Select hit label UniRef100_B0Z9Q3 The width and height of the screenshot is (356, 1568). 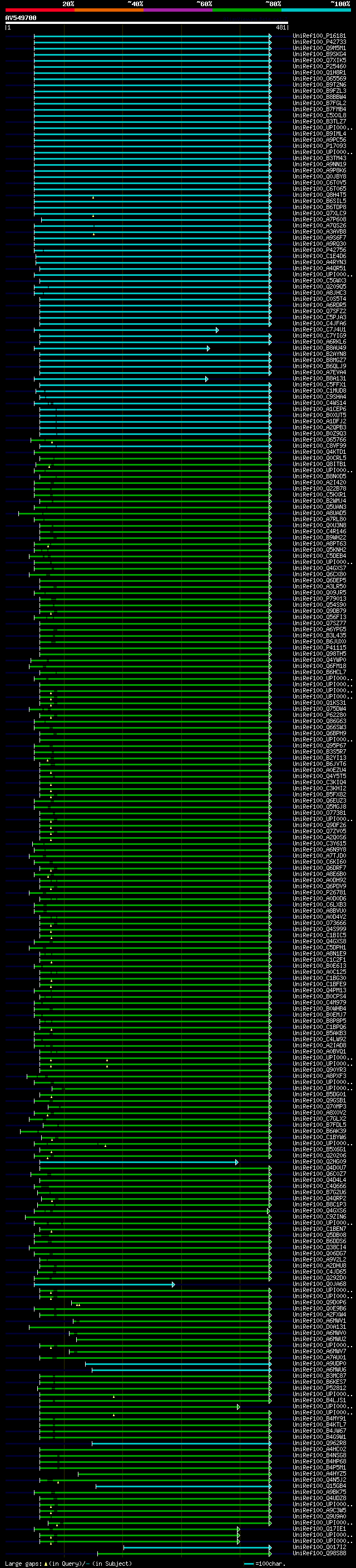tap(319, 433)
